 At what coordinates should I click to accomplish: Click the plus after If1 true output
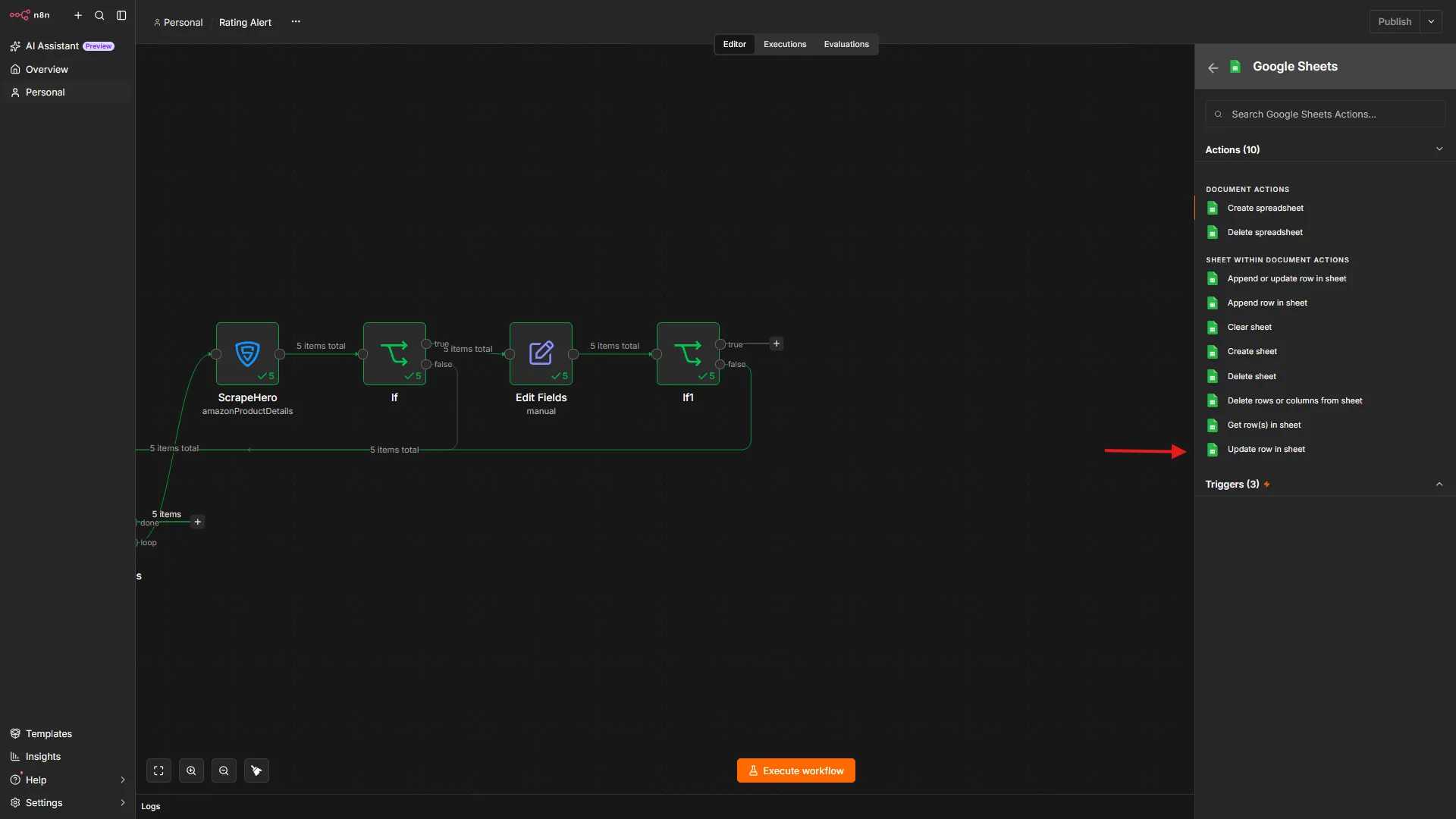(x=777, y=344)
